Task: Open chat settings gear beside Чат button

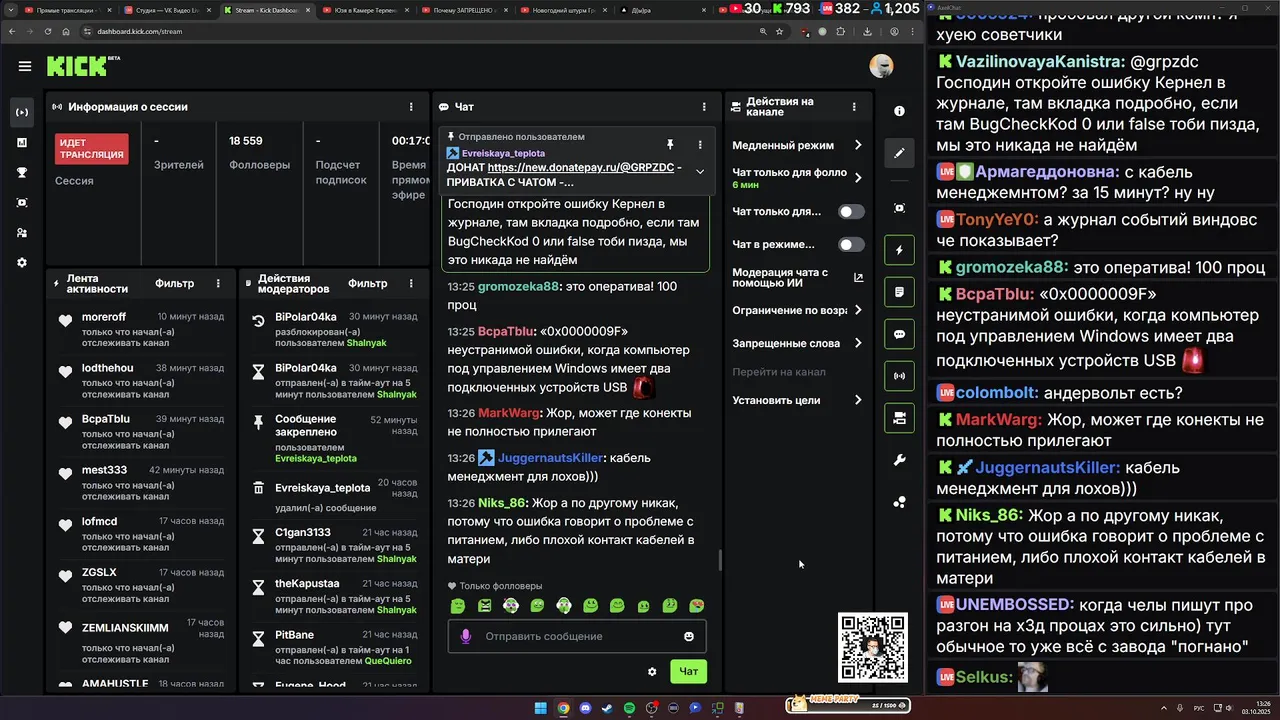Action: (652, 672)
